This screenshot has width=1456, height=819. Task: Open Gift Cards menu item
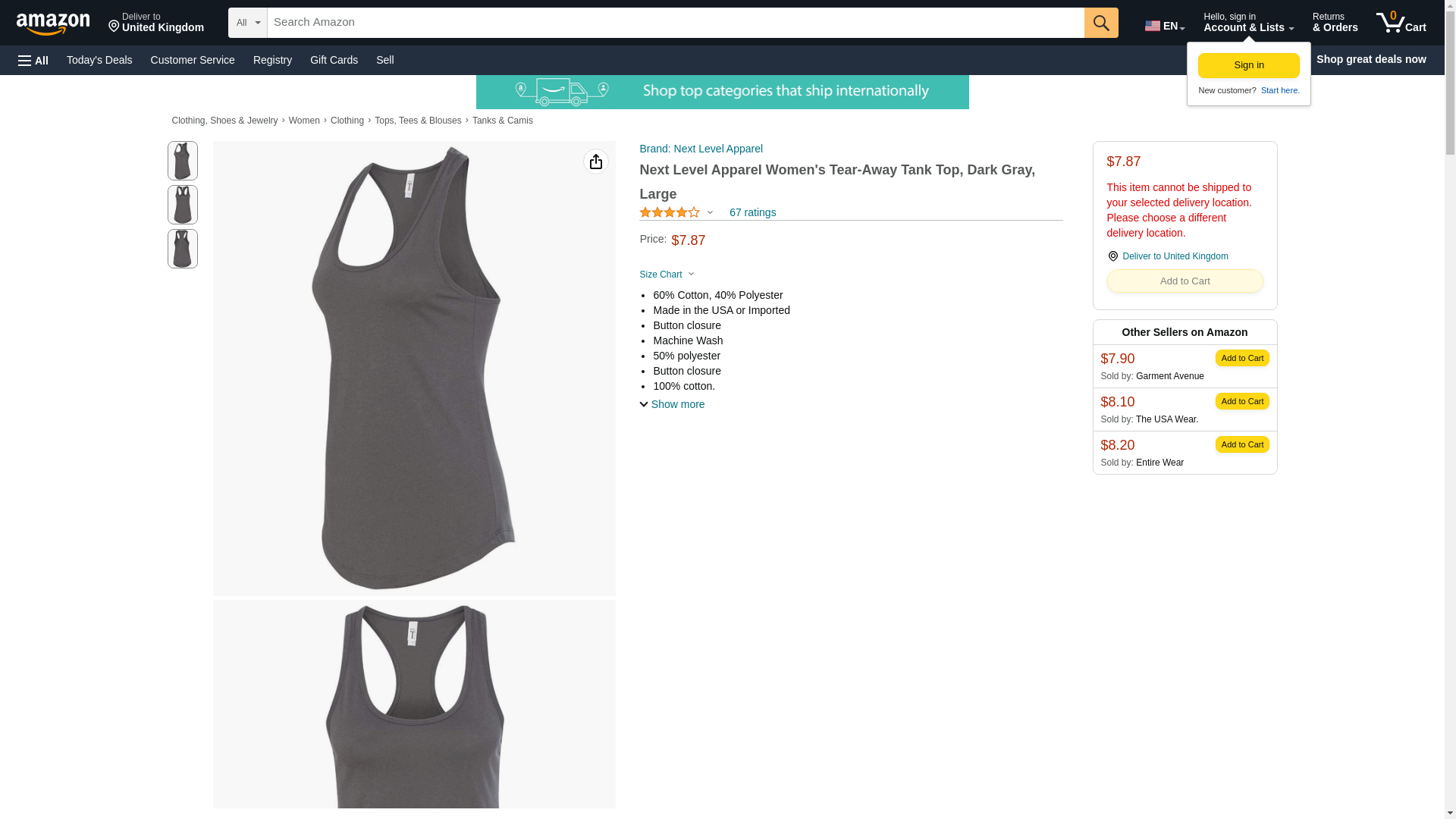click(334, 60)
